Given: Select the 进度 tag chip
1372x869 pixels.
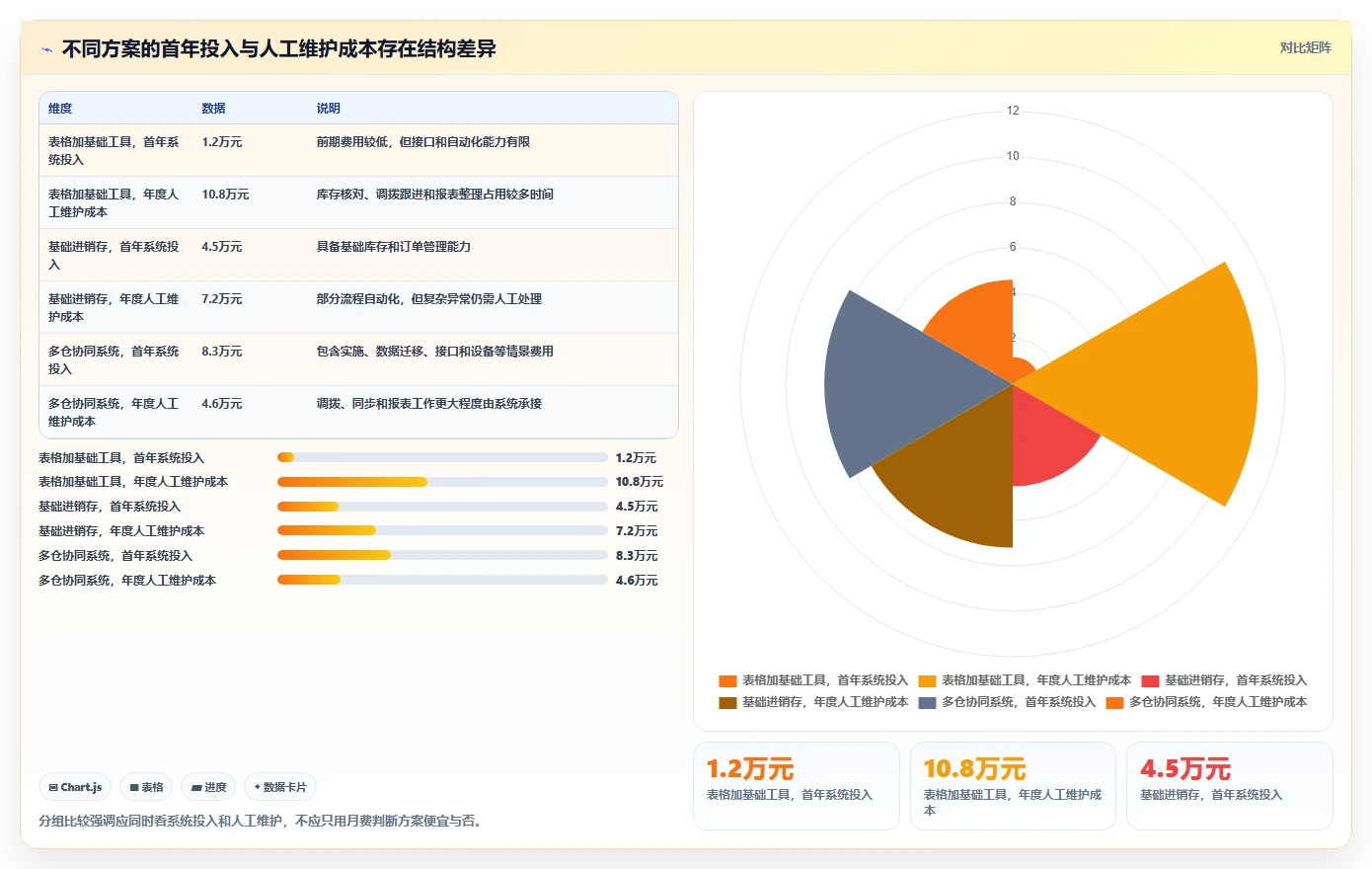Looking at the screenshot, I should point(208,787).
